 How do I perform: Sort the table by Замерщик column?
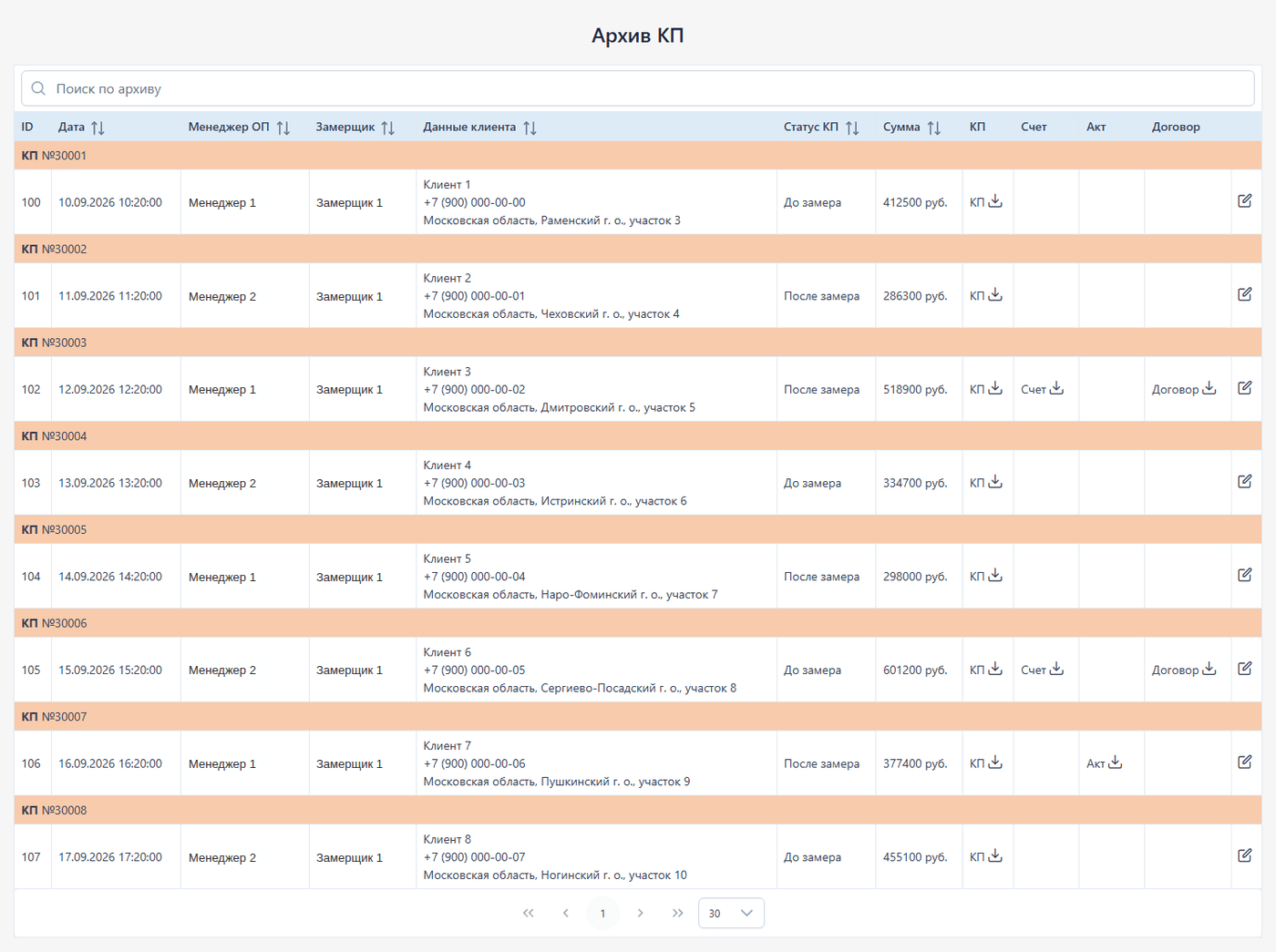point(388,128)
